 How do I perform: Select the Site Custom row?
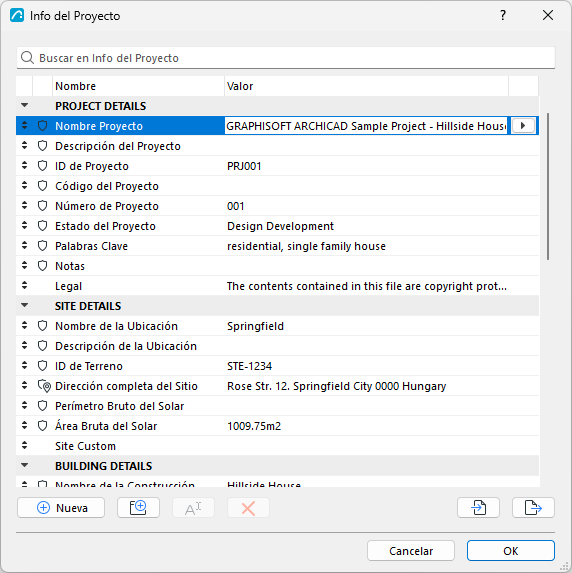(277, 446)
